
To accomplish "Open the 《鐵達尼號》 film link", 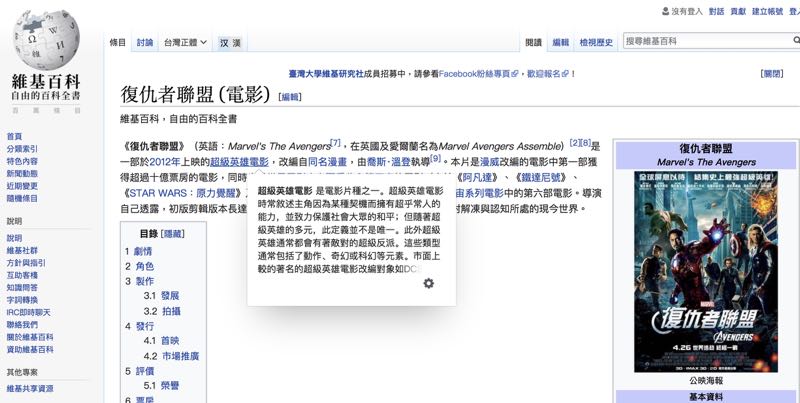I will [x=540, y=178].
